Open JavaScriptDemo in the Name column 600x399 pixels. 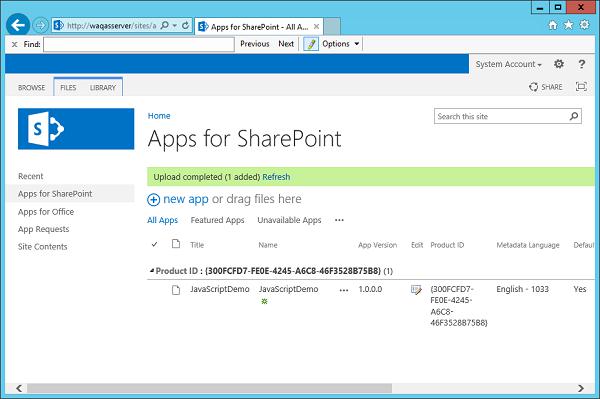tap(288, 289)
